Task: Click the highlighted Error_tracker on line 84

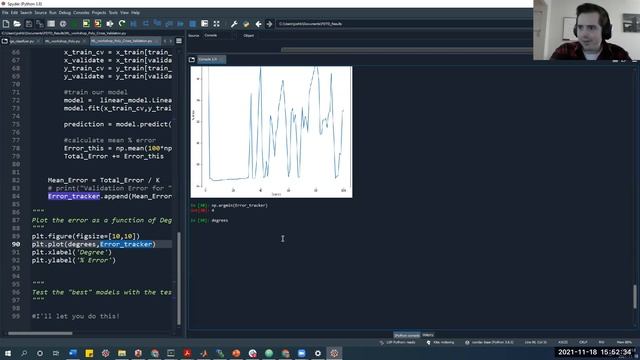Action: pyautogui.click(x=74, y=196)
